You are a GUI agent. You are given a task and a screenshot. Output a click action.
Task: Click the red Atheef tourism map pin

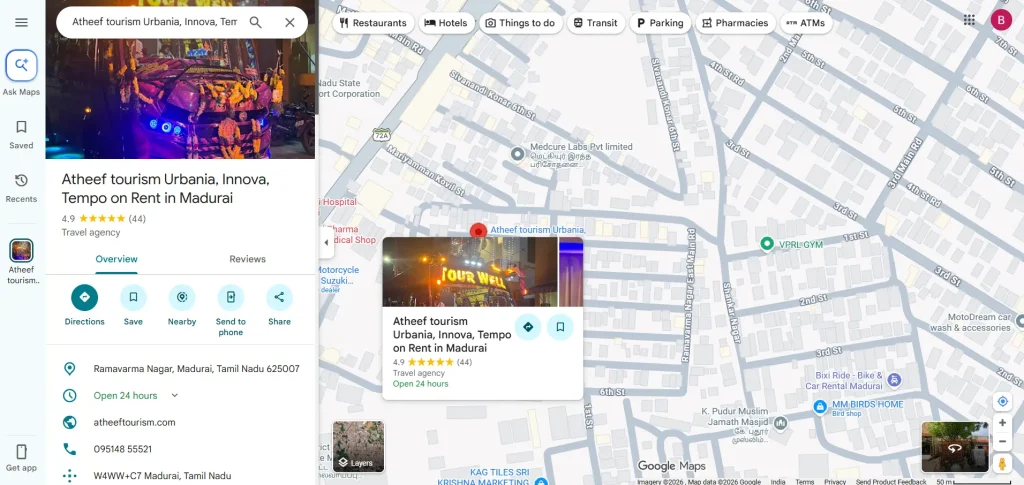[x=478, y=231]
